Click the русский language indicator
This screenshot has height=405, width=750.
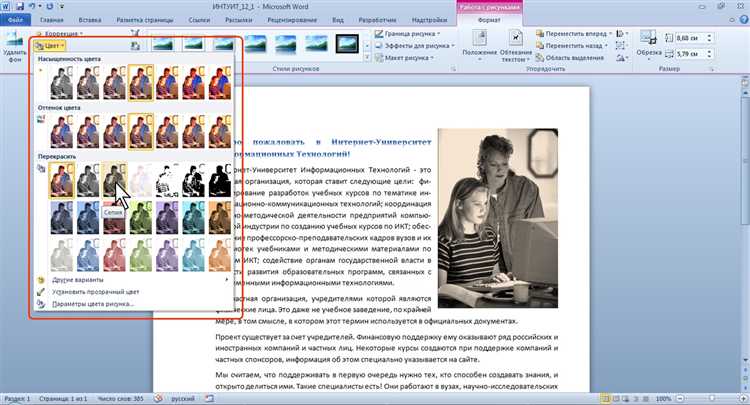point(183,399)
